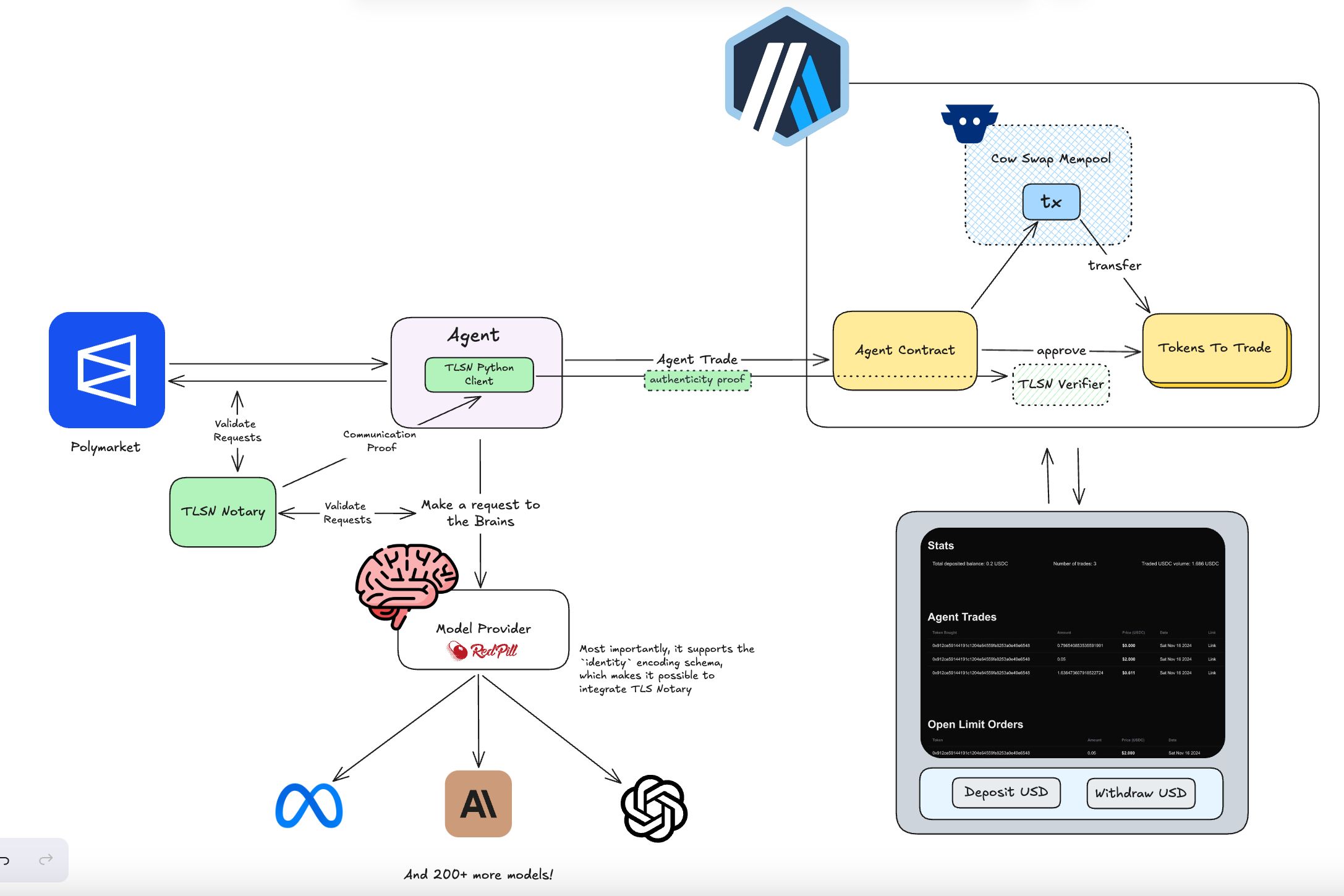Click Link in the $0.000 trade row
The image size is (1344, 896).
(1212, 646)
